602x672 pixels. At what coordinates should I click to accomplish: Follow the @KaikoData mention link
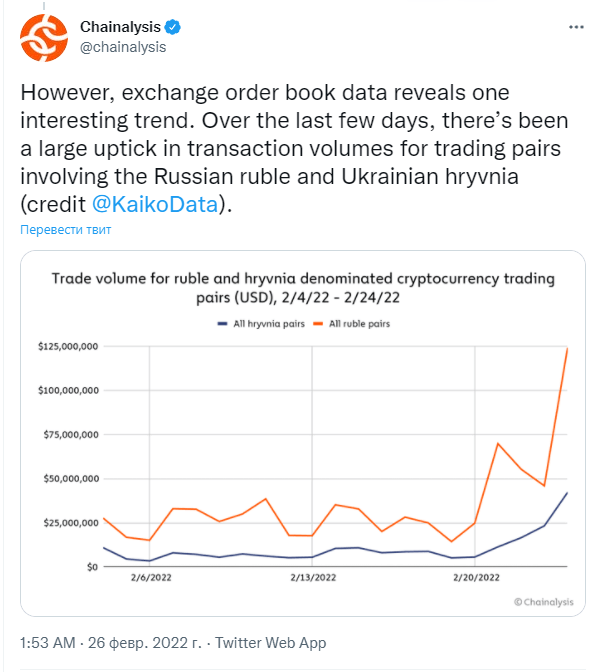pyautogui.click(x=155, y=204)
